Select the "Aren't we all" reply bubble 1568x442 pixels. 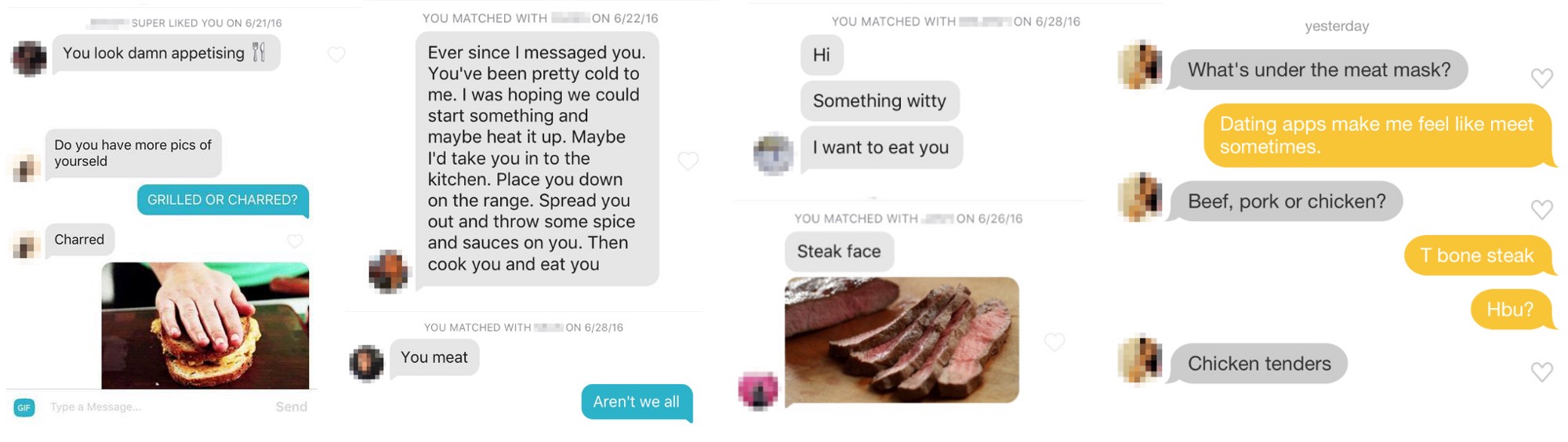click(x=637, y=403)
